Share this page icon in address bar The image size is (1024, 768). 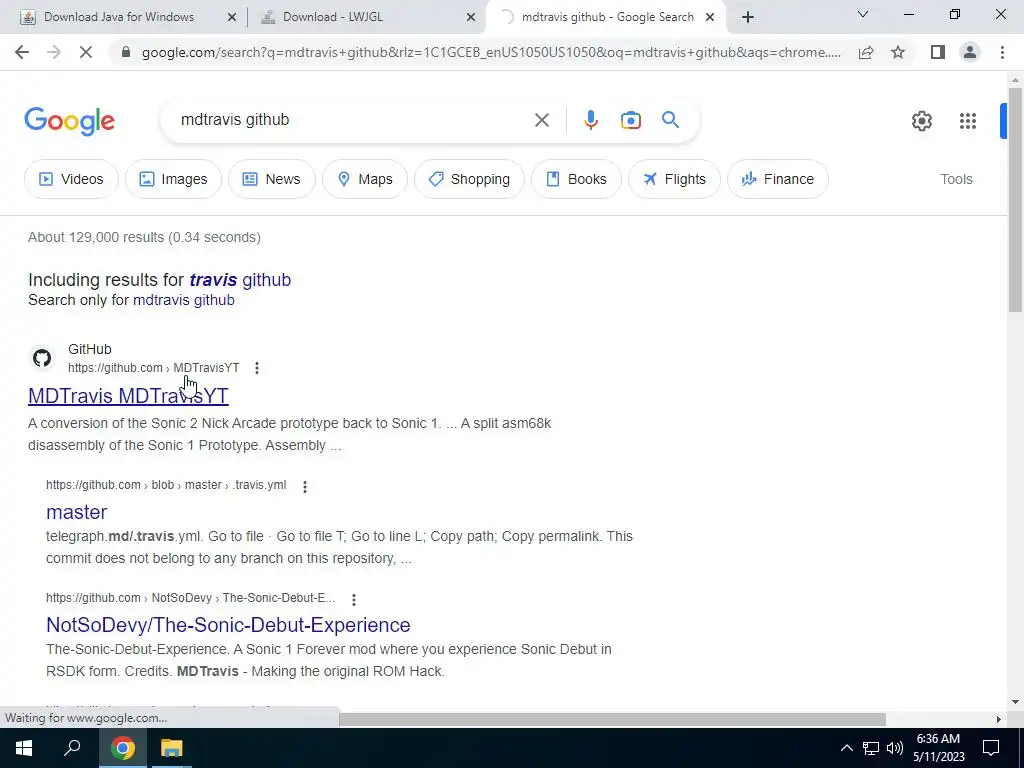(x=866, y=52)
